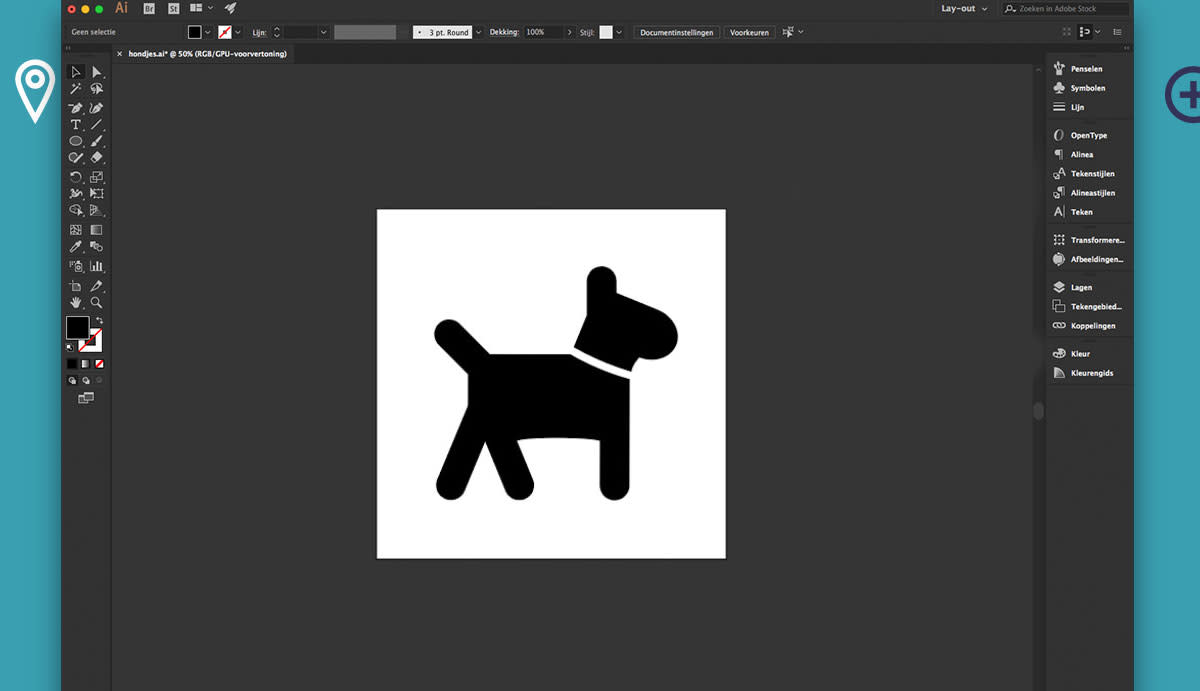Open the 3 pt. Round brush dropdown
The height and width of the screenshot is (691, 1200).
[478, 32]
